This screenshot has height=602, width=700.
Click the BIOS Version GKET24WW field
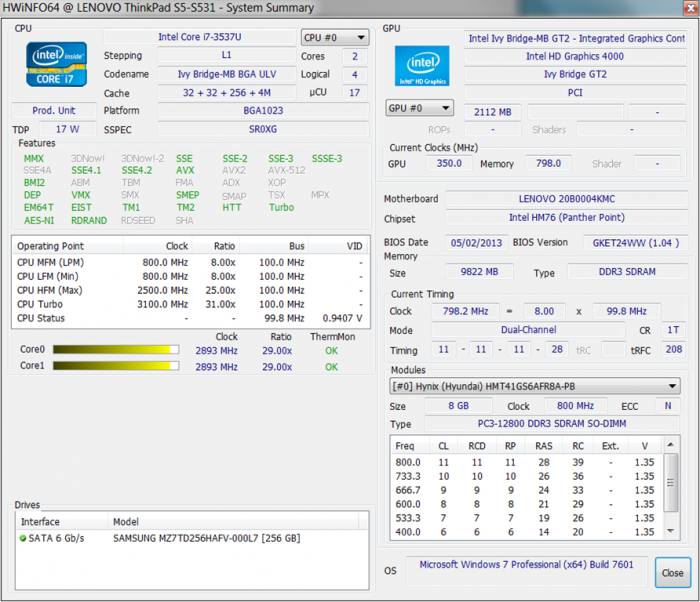(x=635, y=243)
